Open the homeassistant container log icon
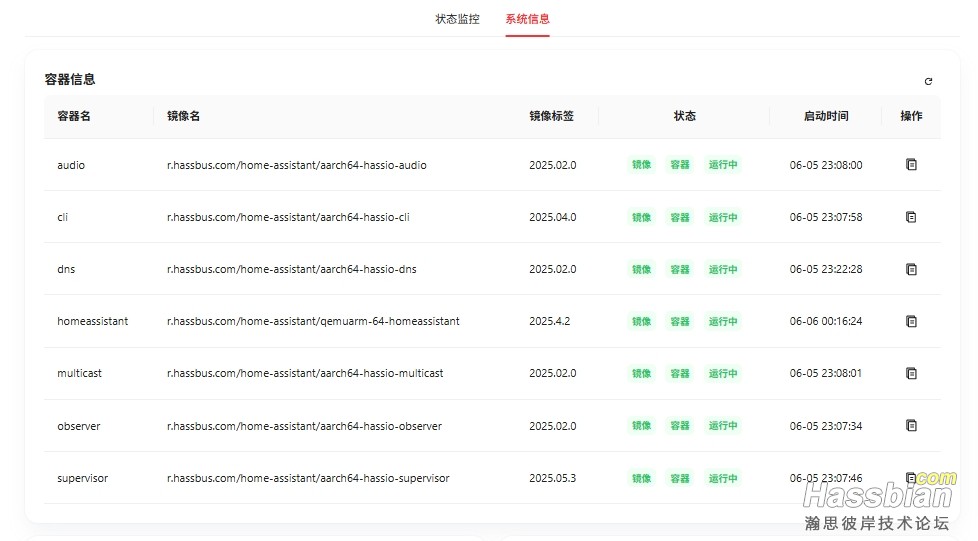 pyautogui.click(x=911, y=321)
